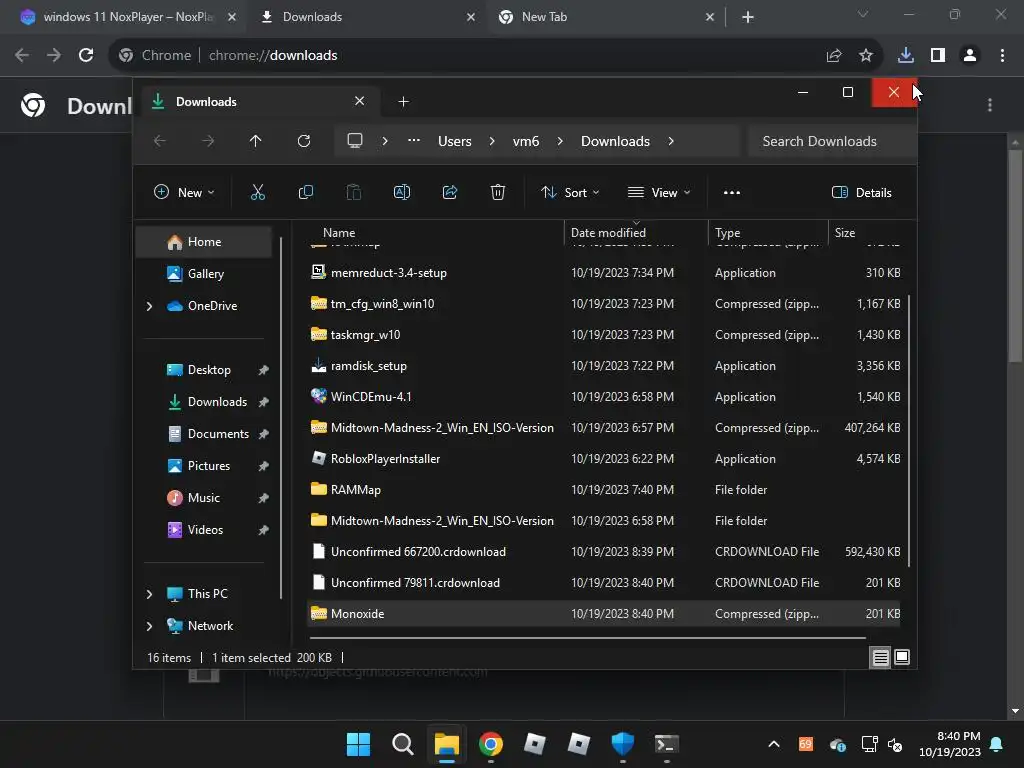The height and width of the screenshot is (768, 1024).
Task: Reload the Chrome page
Action: point(86,55)
